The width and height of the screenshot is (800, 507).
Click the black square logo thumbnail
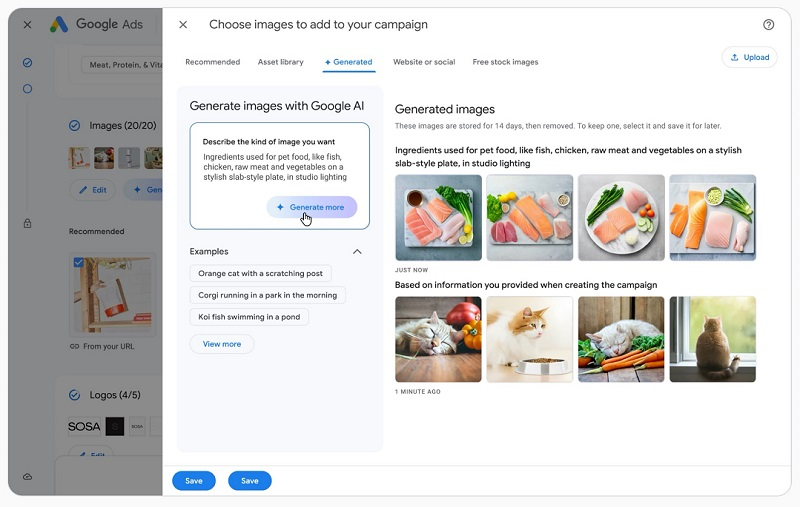[115, 426]
